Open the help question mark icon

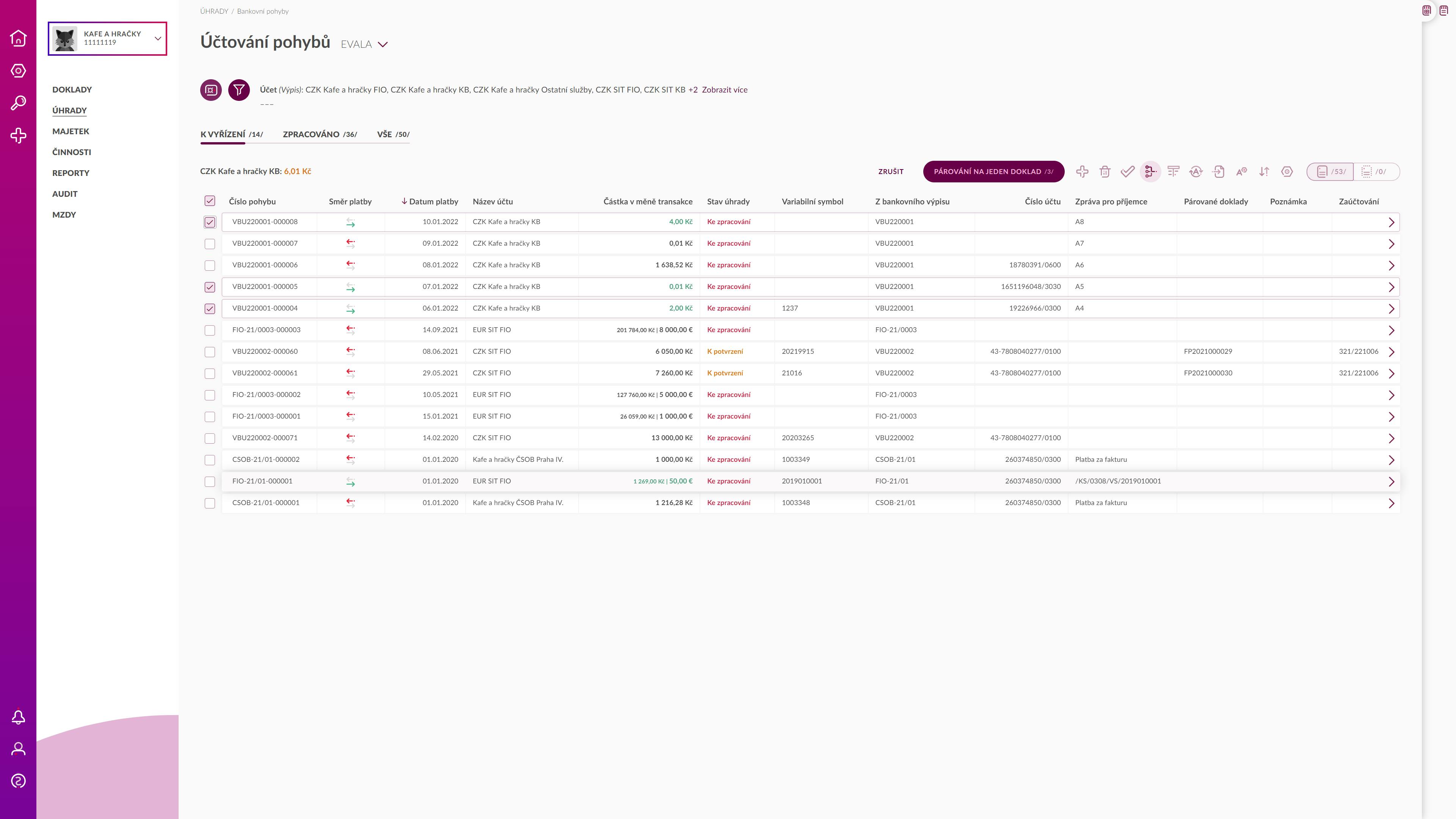click(x=18, y=781)
